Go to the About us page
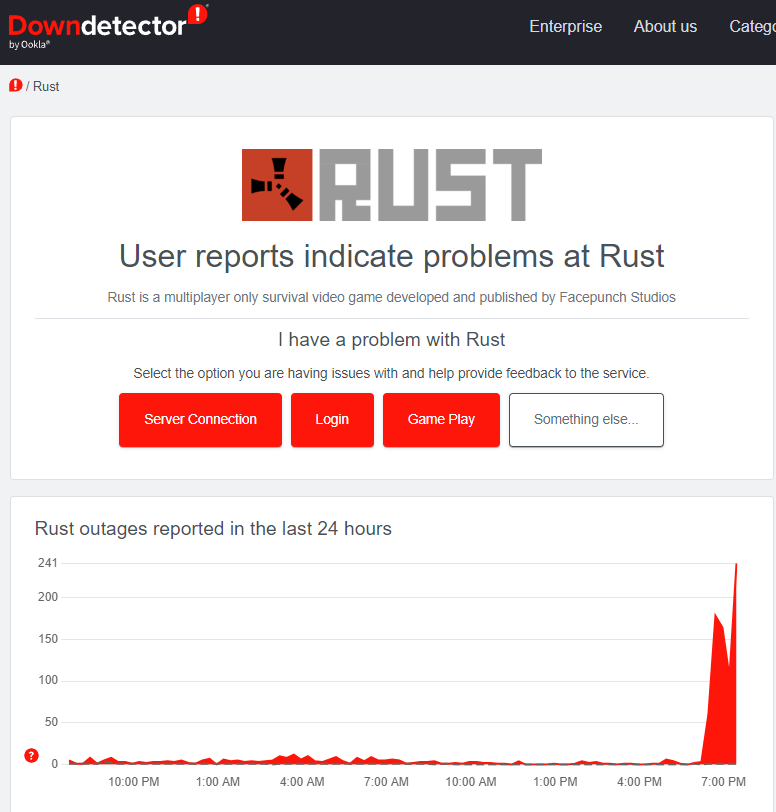This screenshot has height=812, width=776. coord(665,26)
